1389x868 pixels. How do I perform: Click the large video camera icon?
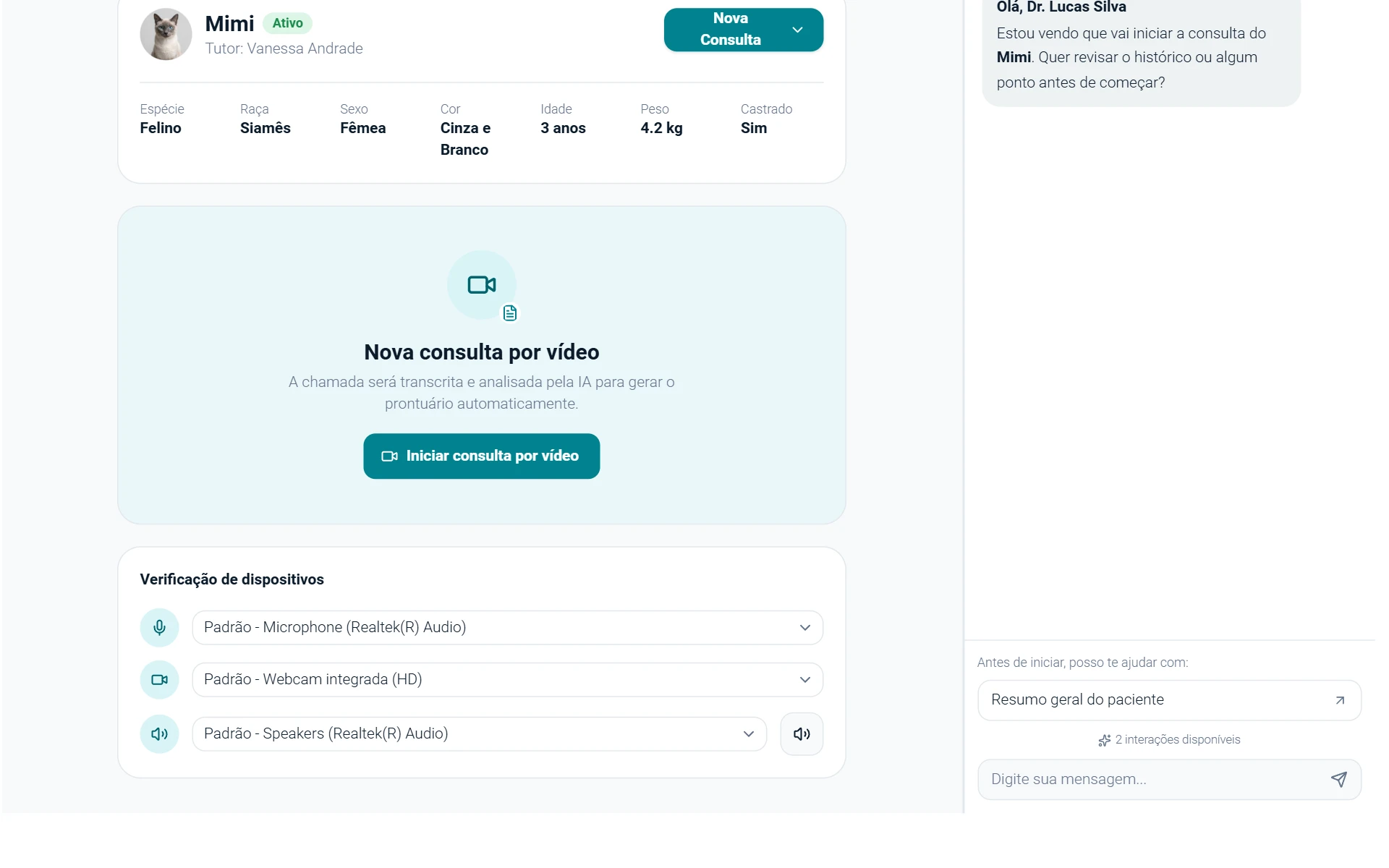coord(482,285)
